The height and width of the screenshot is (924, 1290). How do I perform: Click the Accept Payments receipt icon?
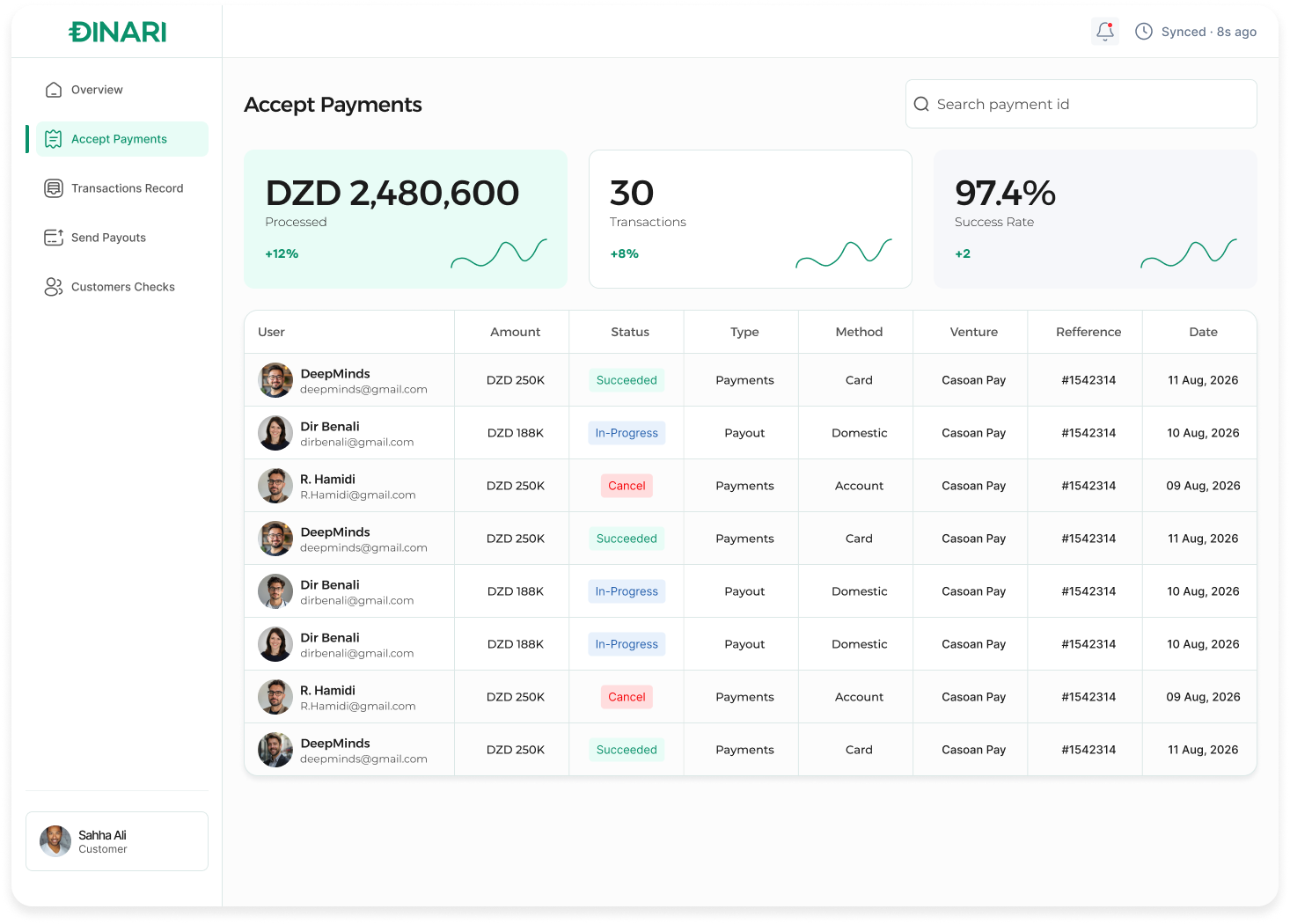pyautogui.click(x=54, y=139)
